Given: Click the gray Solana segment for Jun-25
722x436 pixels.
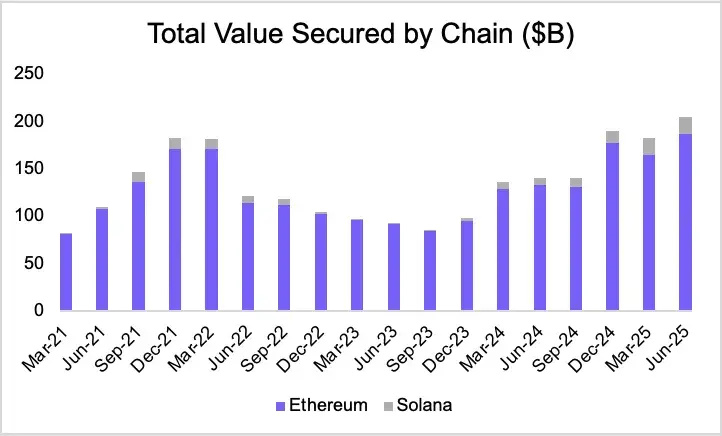Looking at the screenshot, I should pyautogui.click(x=685, y=126).
